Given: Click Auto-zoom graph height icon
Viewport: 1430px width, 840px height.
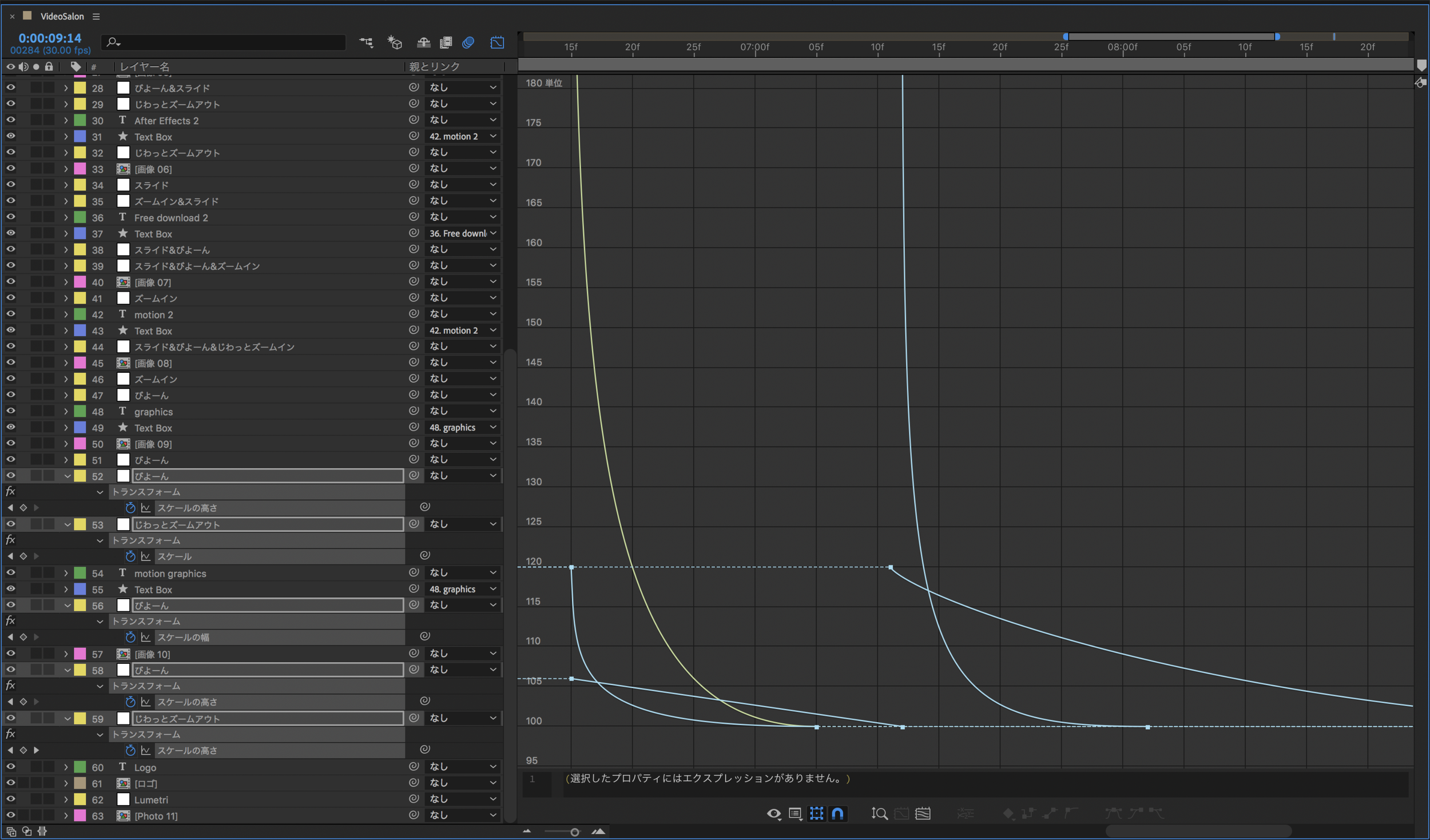Looking at the screenshot, I should pos(879,813).
